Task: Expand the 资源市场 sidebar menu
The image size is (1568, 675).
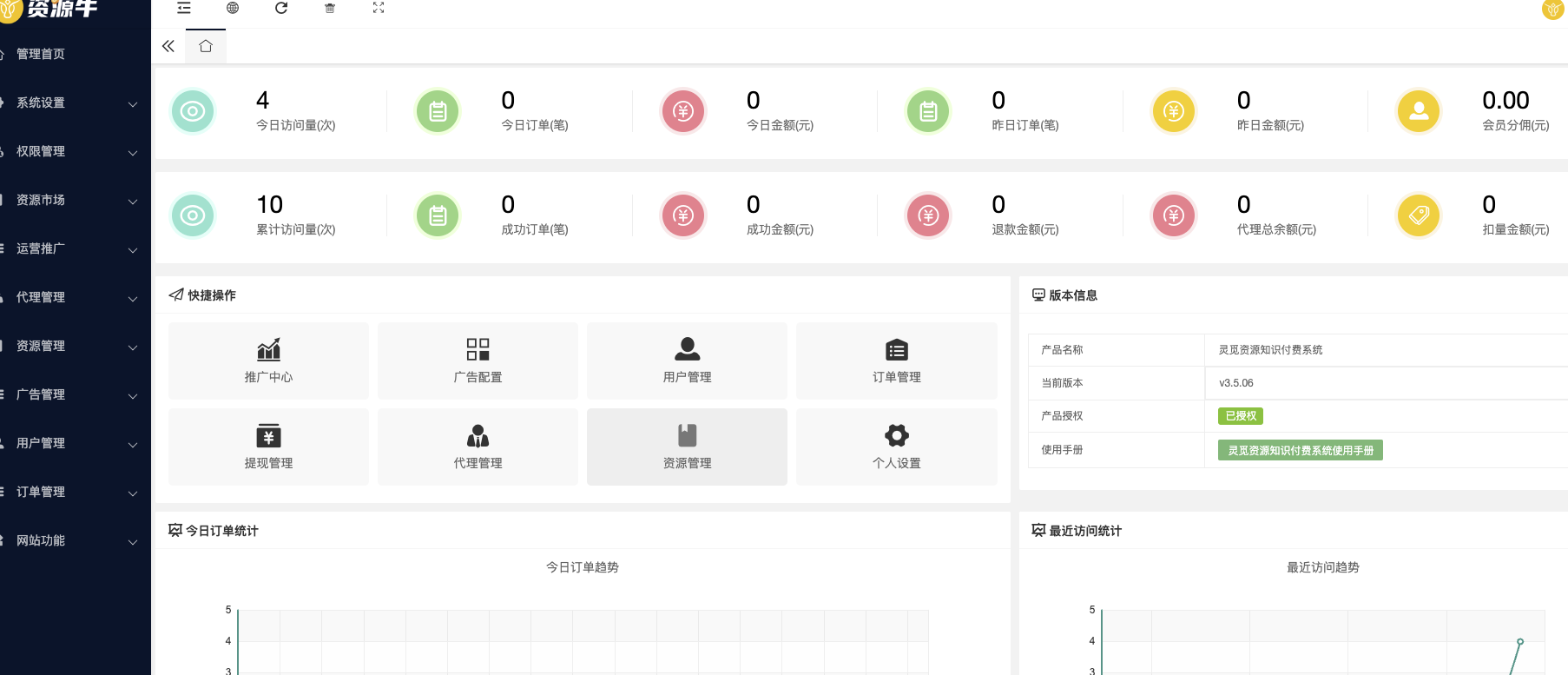Action: point(74,200)
